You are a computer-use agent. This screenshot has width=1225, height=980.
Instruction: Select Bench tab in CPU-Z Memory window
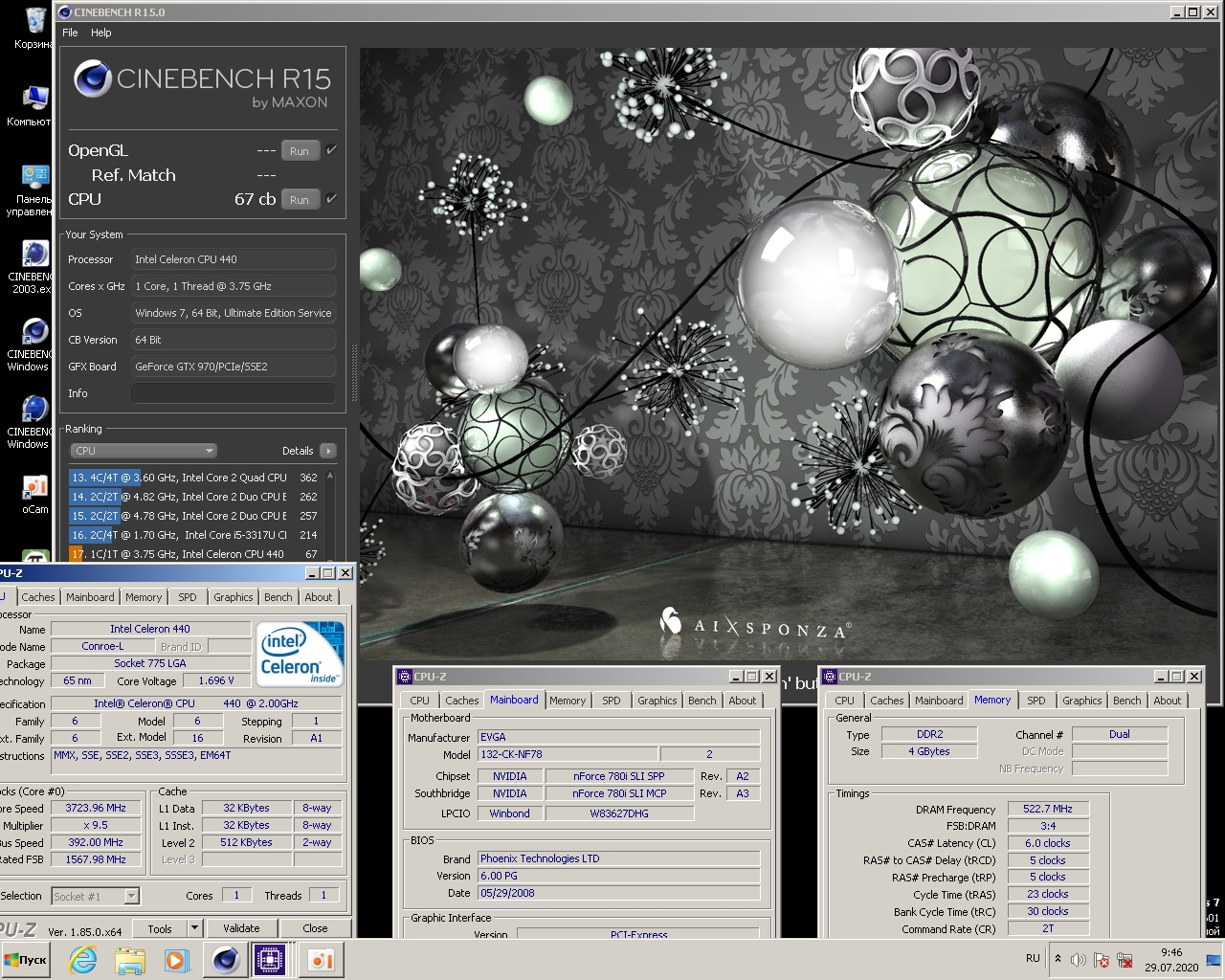1127,701
